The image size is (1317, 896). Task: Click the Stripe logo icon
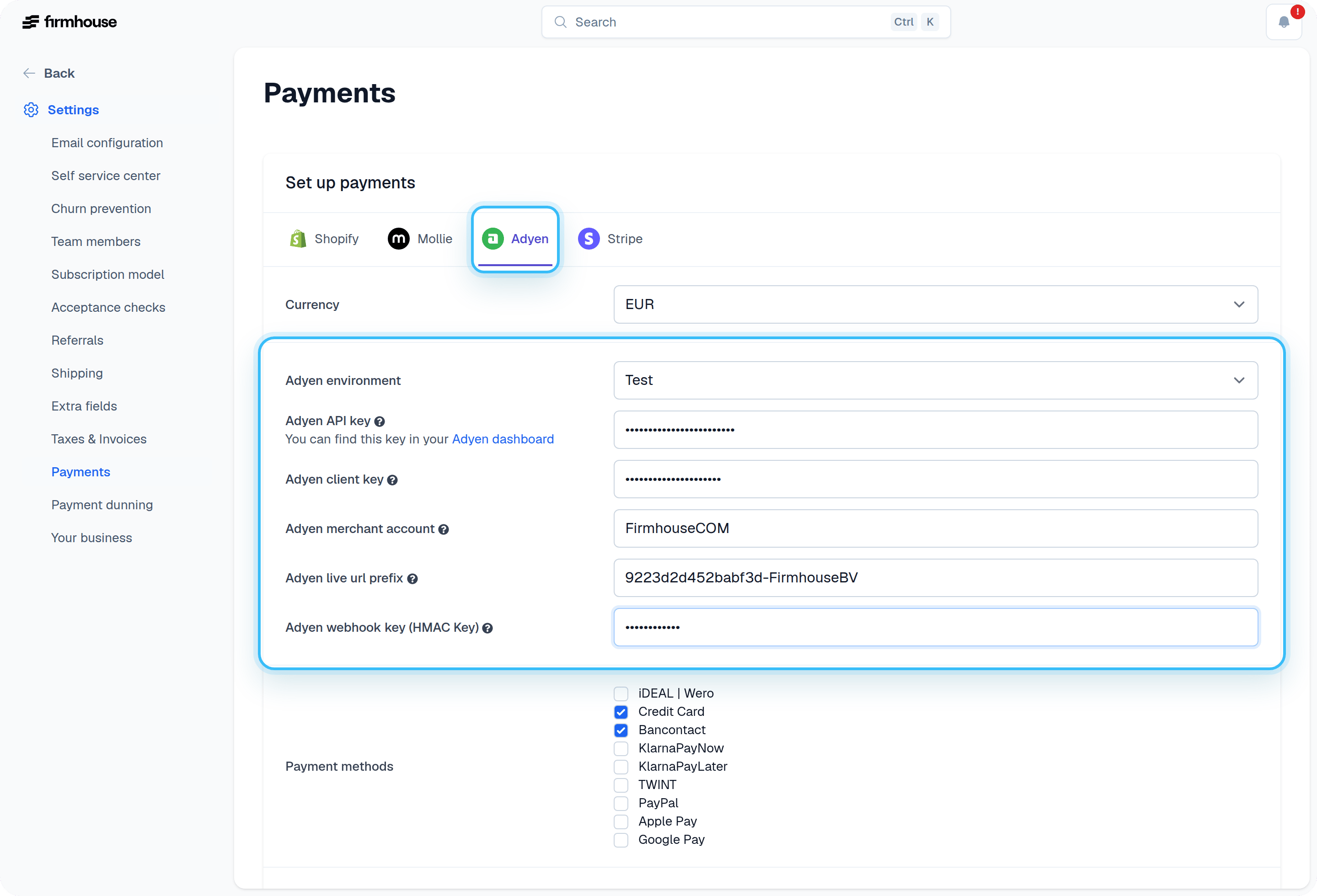pos(589,239)
